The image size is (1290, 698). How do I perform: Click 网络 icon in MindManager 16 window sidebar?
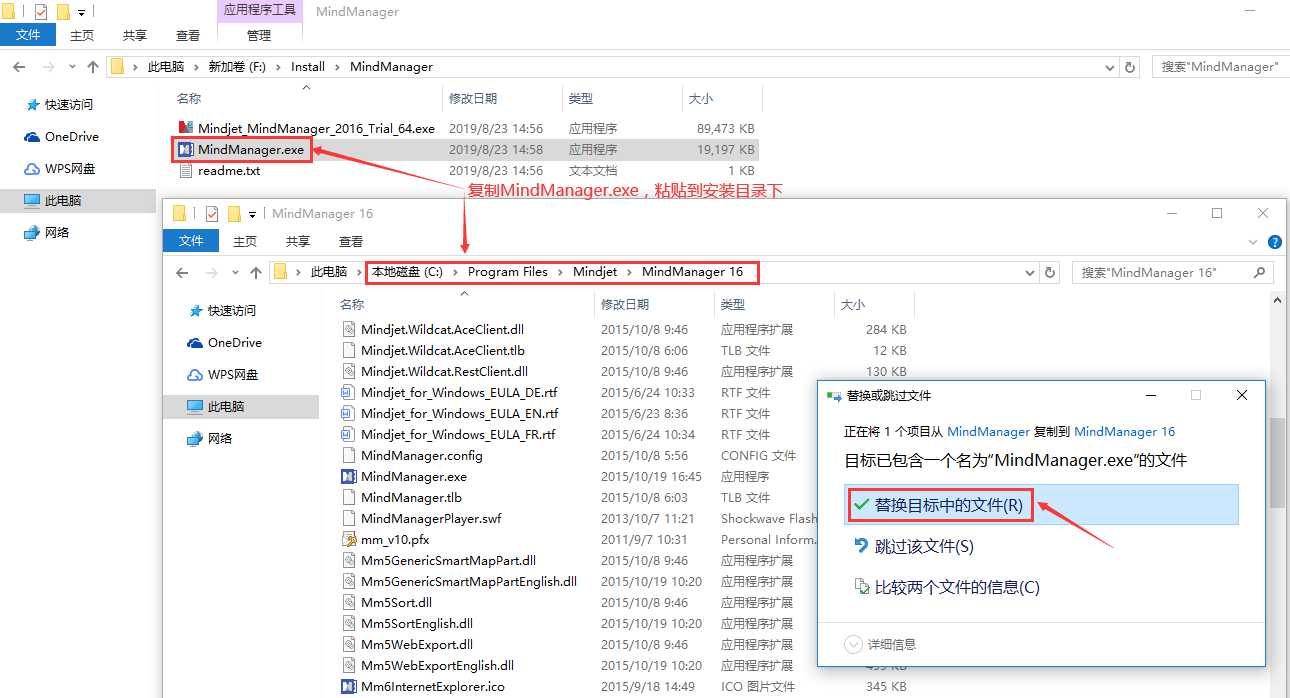tap(195, 439)
